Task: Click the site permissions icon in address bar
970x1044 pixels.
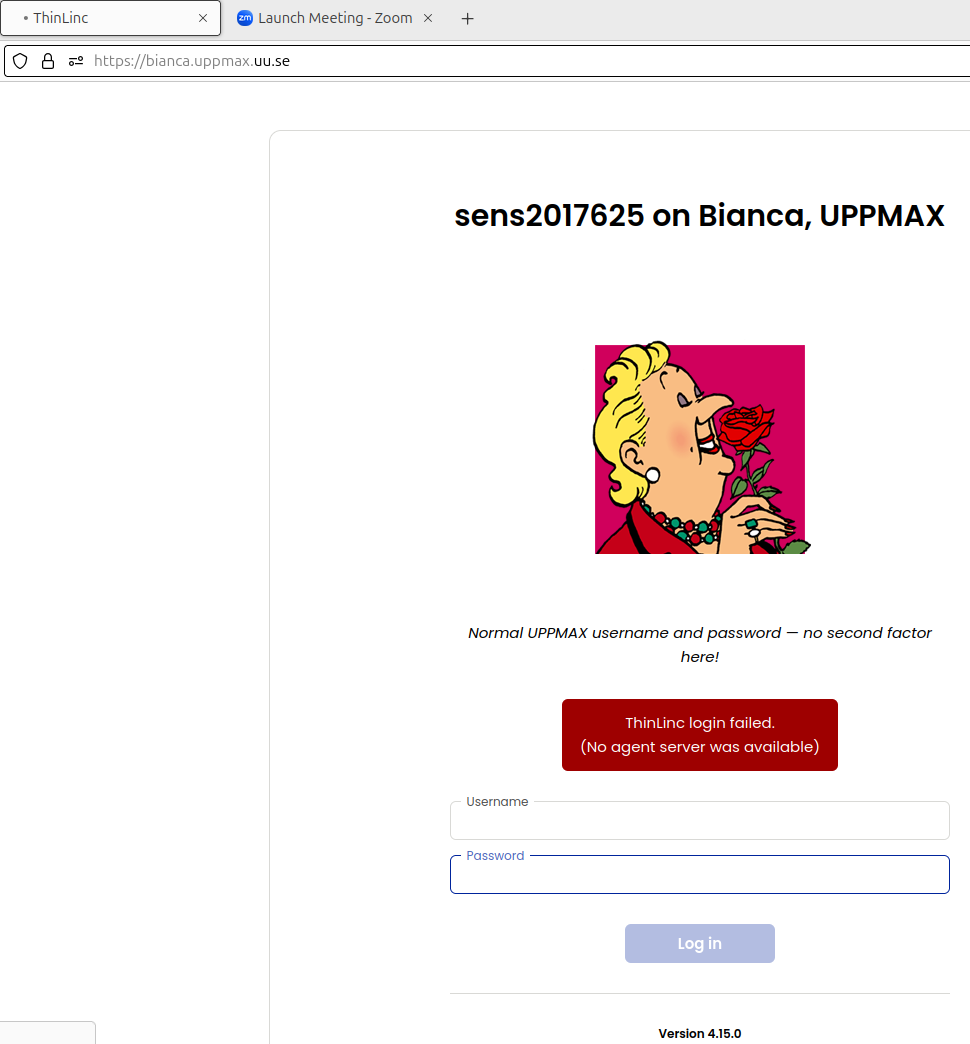Action: pos(75,61)
